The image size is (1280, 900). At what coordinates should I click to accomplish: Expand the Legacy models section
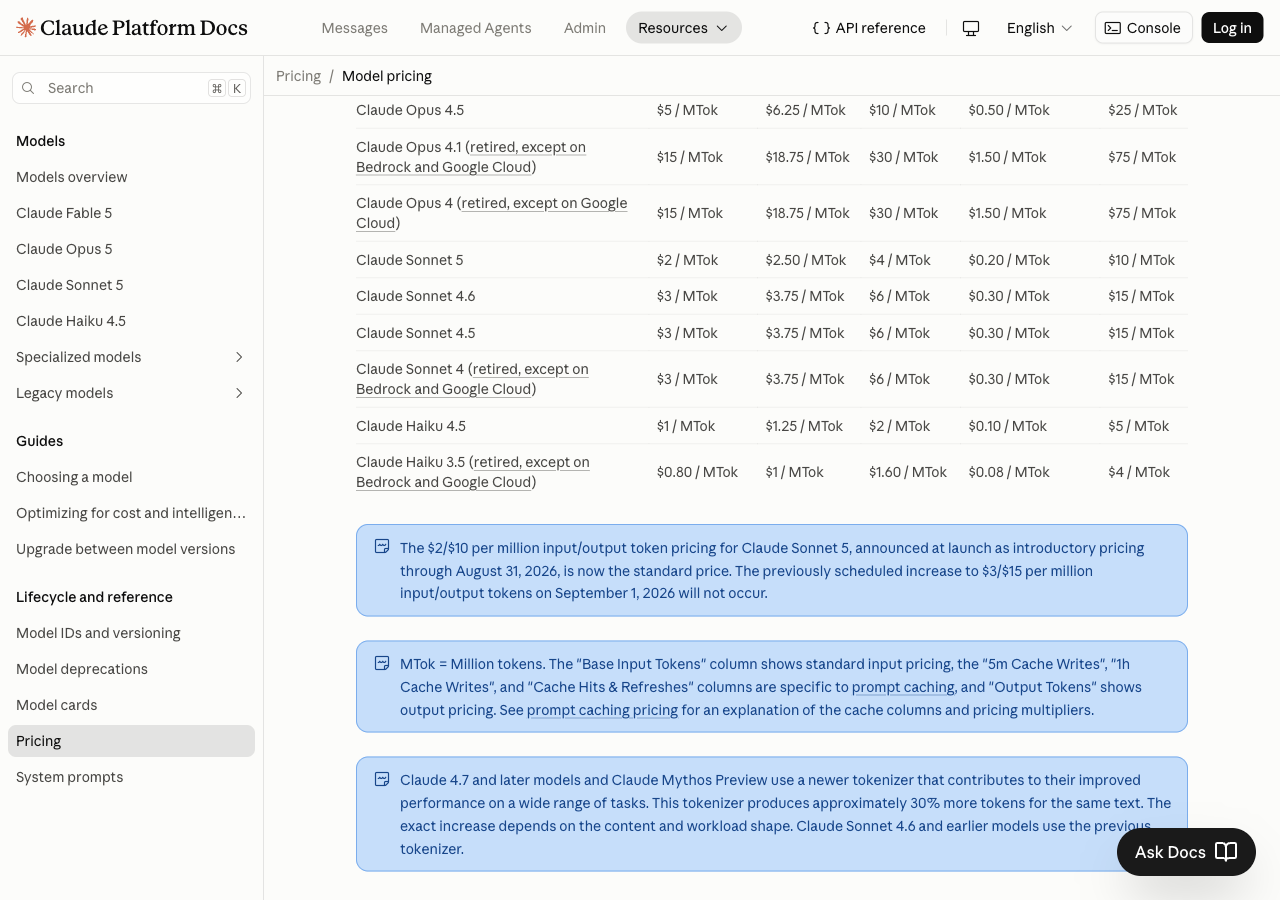[131, 393]
